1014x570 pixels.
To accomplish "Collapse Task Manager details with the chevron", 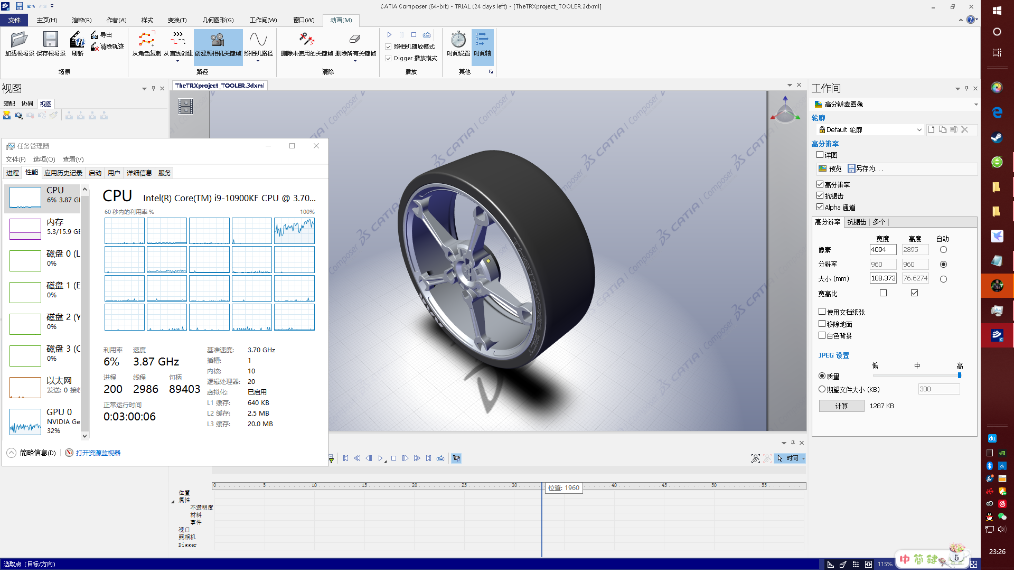I will pos(12,453).
